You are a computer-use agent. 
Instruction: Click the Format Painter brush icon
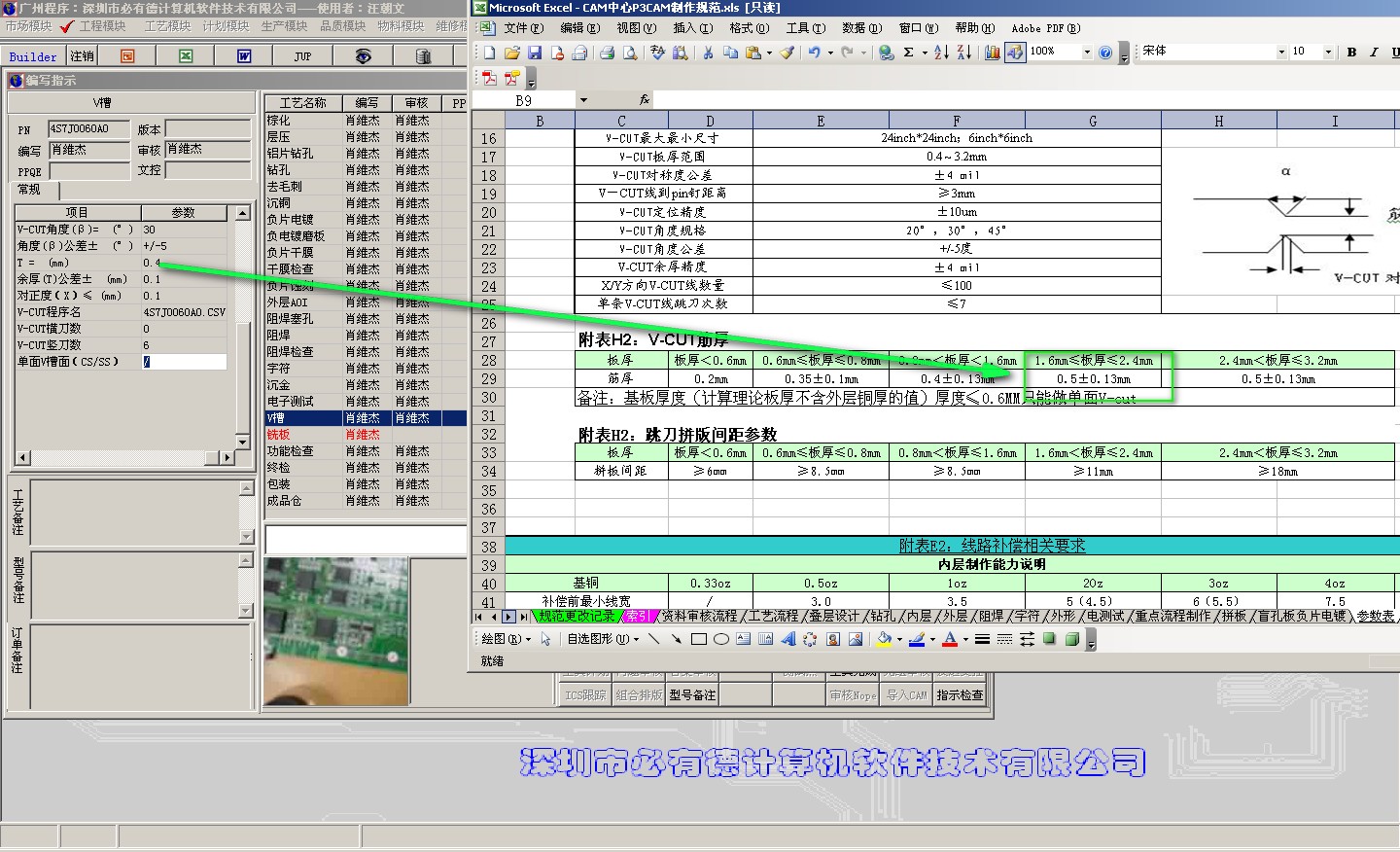coord(787,53)
